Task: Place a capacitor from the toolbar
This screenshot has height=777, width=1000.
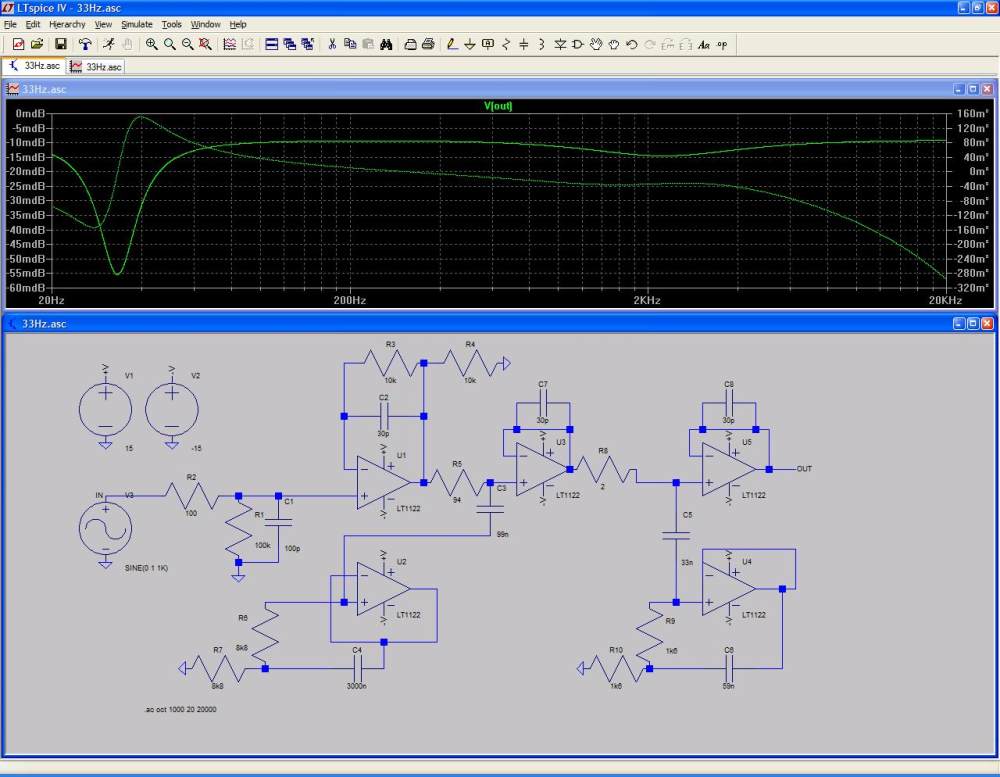Action: [524, 44]
